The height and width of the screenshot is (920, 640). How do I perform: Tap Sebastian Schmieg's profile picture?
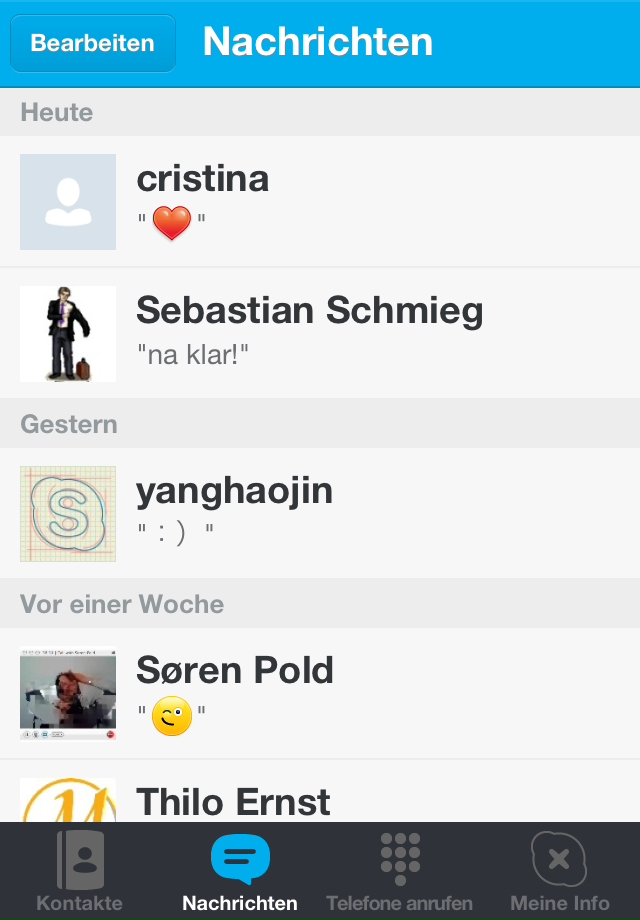click(68, 334)
